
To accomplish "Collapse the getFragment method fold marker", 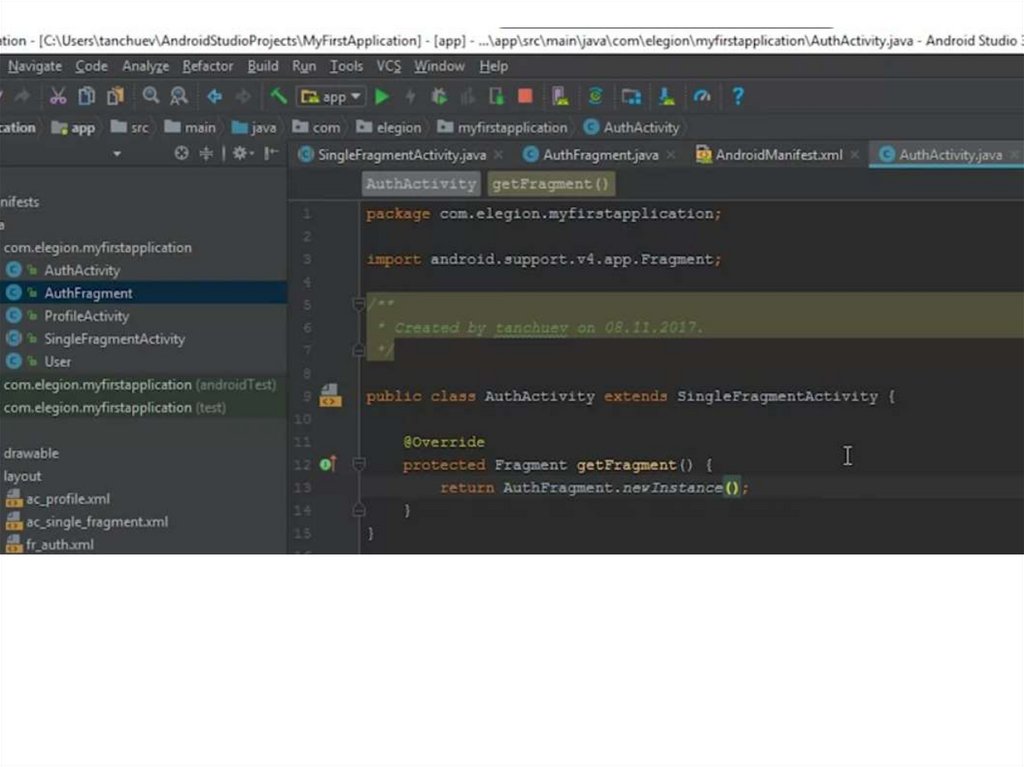I will (359, 465).
